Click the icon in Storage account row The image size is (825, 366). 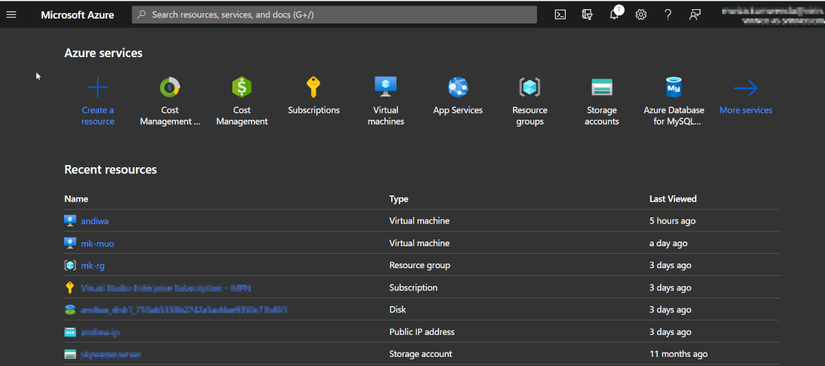click(70, 354)
